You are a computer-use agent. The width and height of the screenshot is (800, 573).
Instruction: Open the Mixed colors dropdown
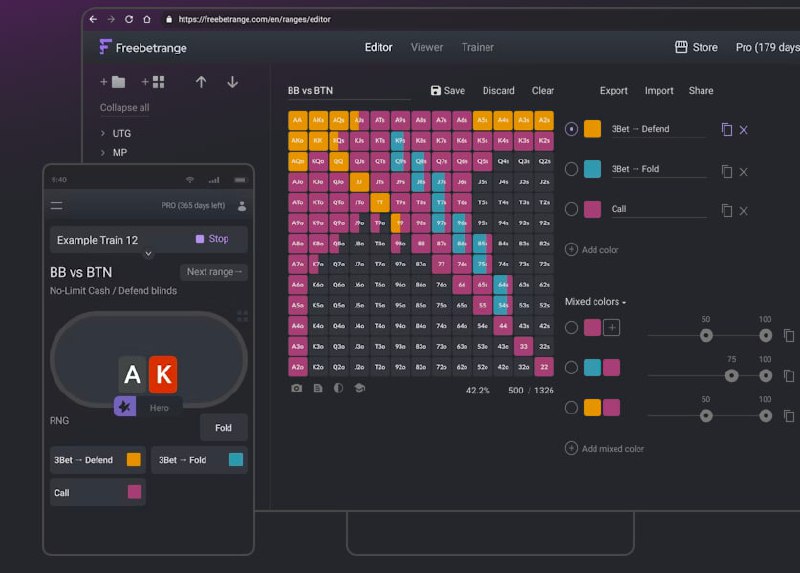[596, 302]
